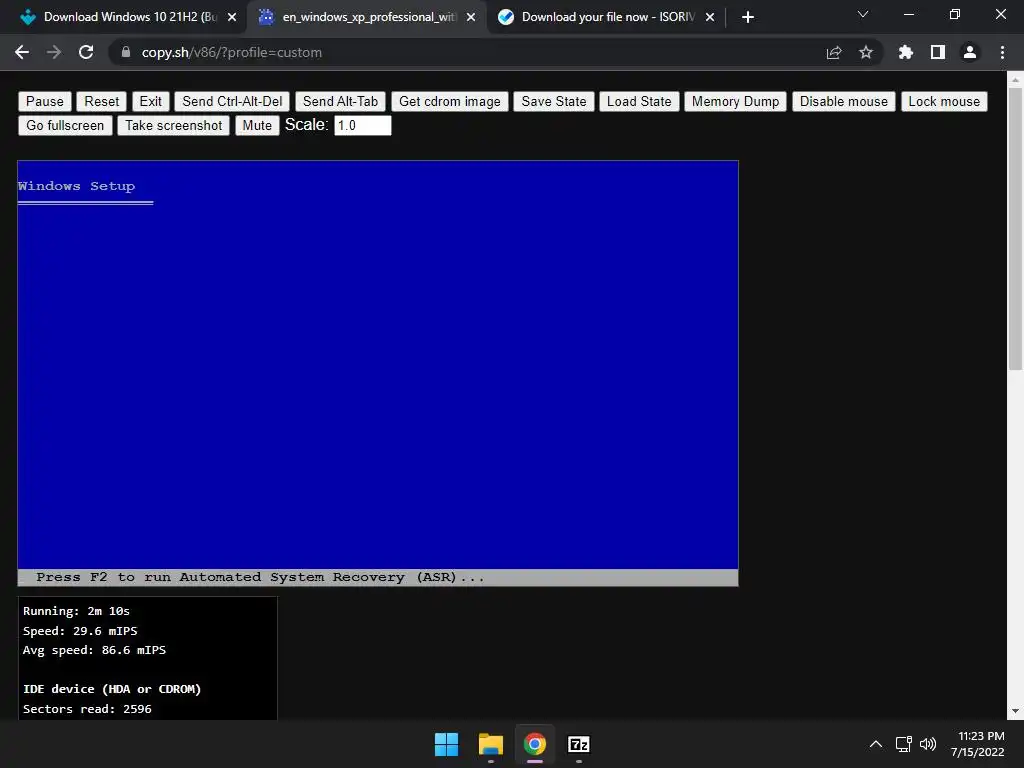
Task: Click the Windows Setup title text
Action: click(x=76, y=186)
